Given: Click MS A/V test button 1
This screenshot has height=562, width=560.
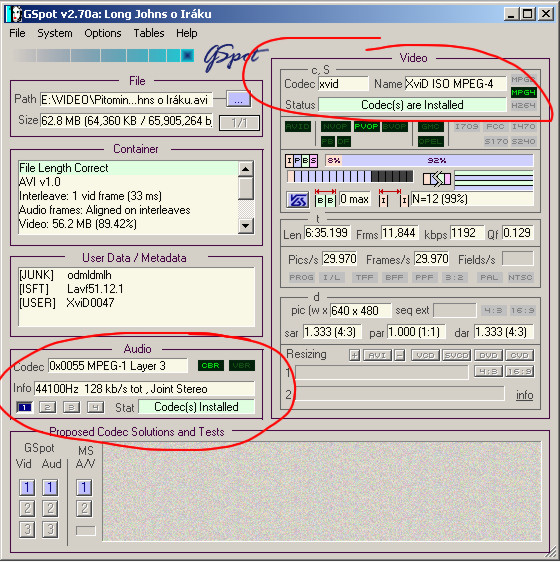Looking at the screenshot, I should [x=84, y=487].
